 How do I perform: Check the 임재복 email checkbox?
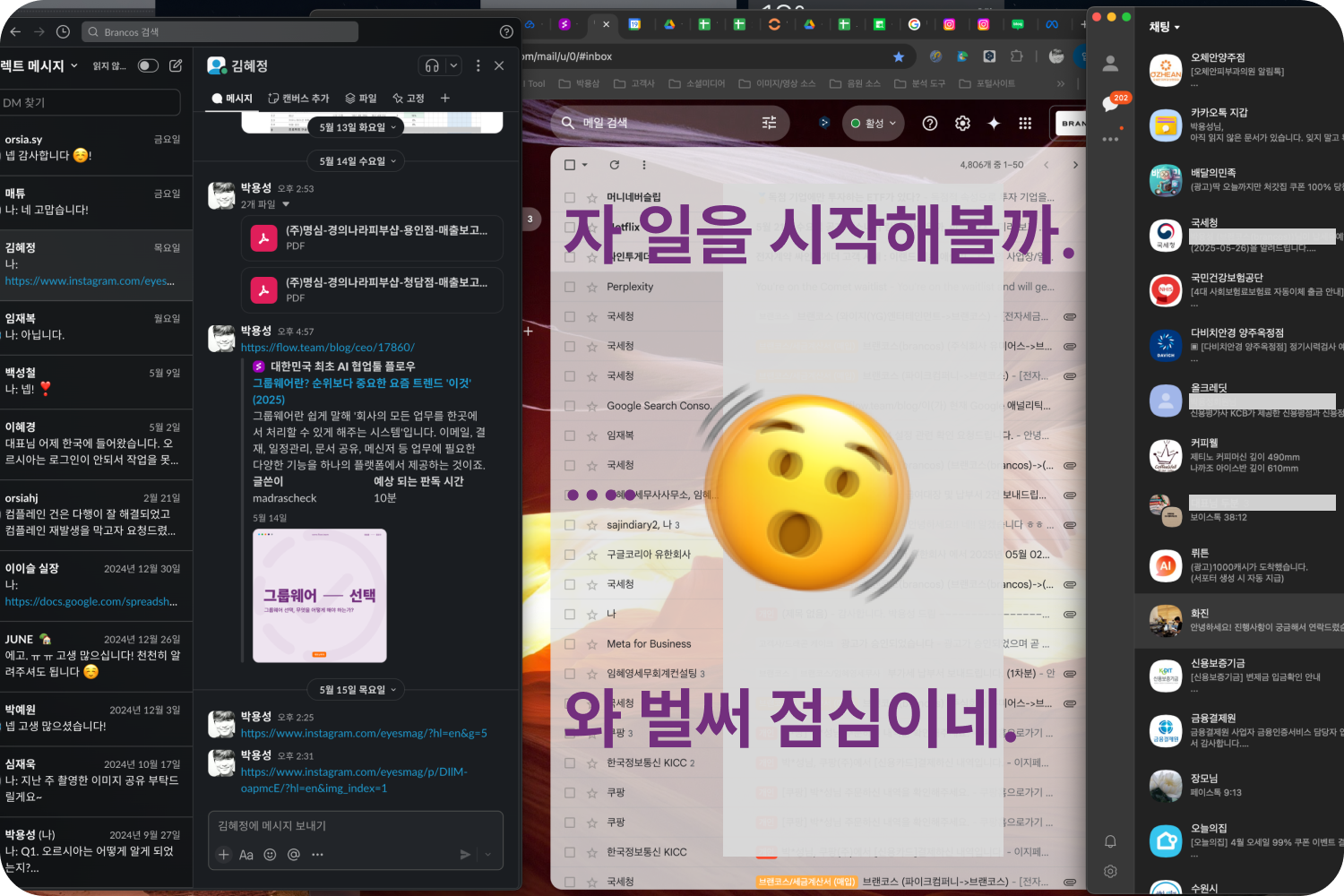pos(570,435)
